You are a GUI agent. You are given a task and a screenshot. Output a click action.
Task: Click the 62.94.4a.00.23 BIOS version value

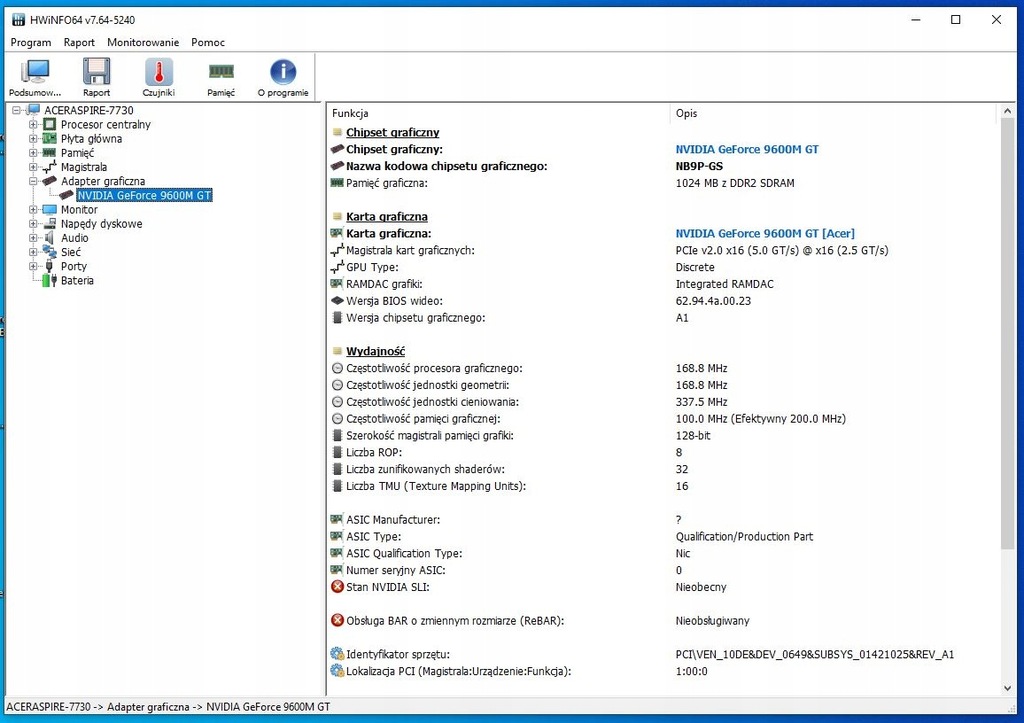point(713,301)
